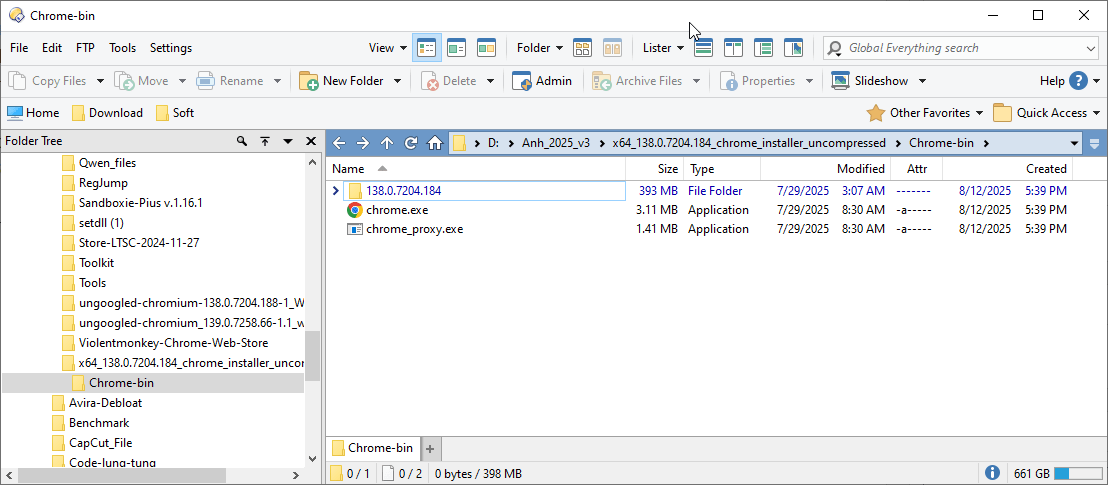Enable Admin mode button
The image size is (1108, 485).
pyautogui.click(x=542, y=81)
